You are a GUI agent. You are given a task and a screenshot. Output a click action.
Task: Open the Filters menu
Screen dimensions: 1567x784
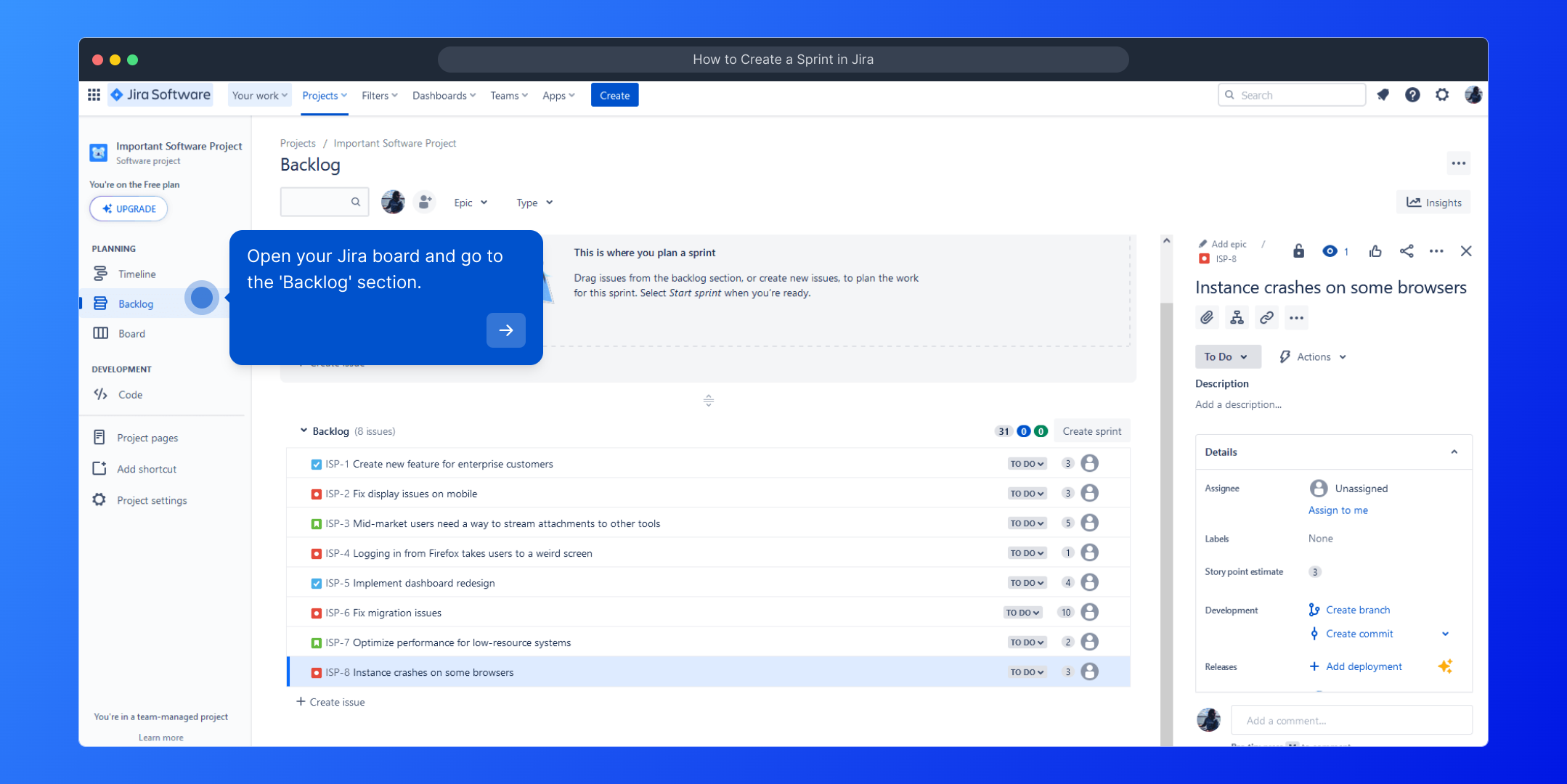379,95
